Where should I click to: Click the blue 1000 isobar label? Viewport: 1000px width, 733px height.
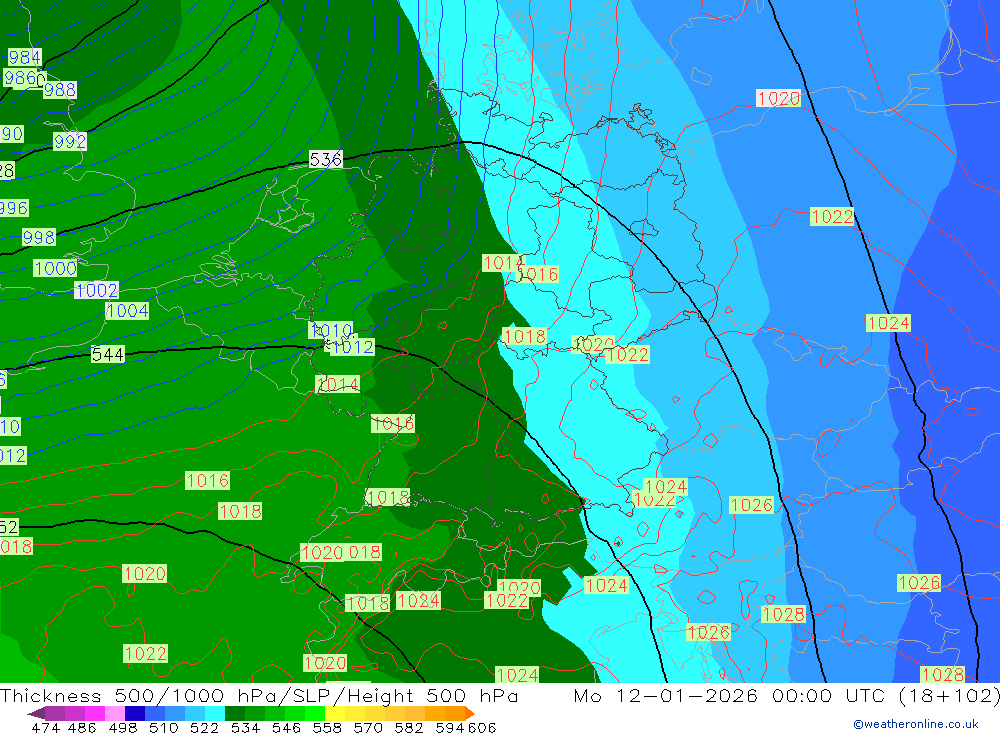55,268
